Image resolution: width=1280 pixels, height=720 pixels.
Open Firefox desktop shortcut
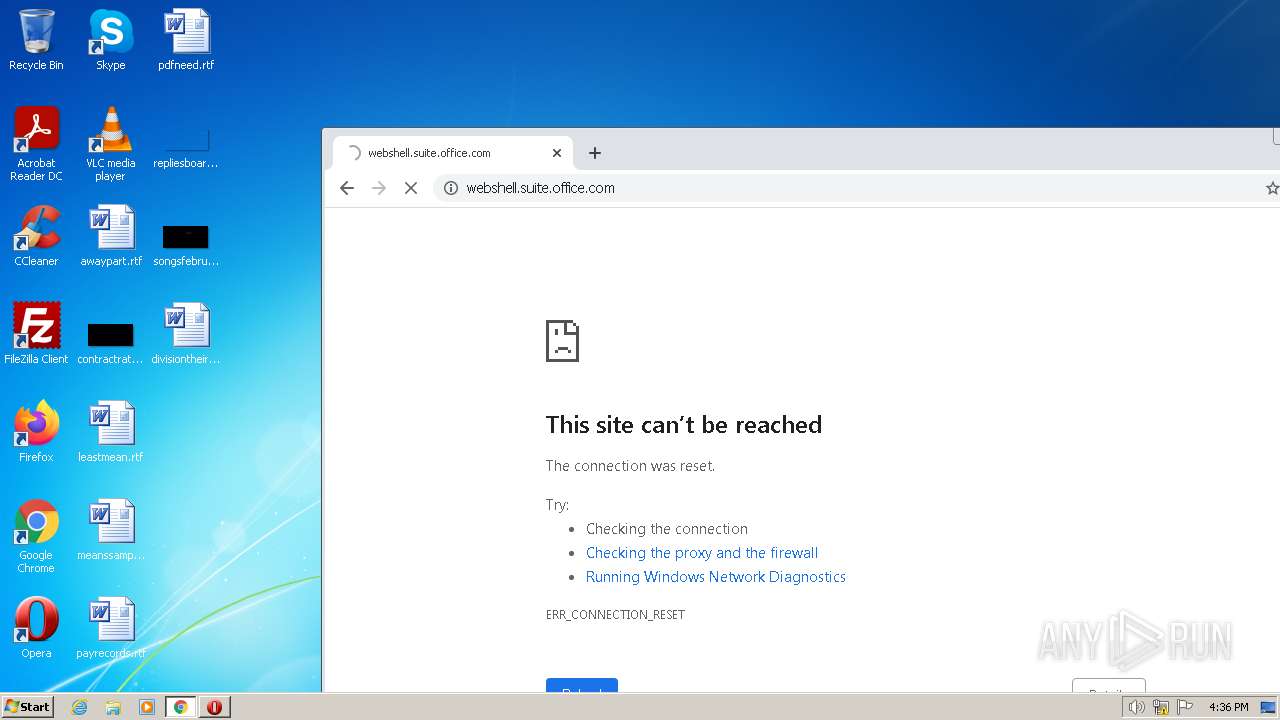tap(36, 432)
